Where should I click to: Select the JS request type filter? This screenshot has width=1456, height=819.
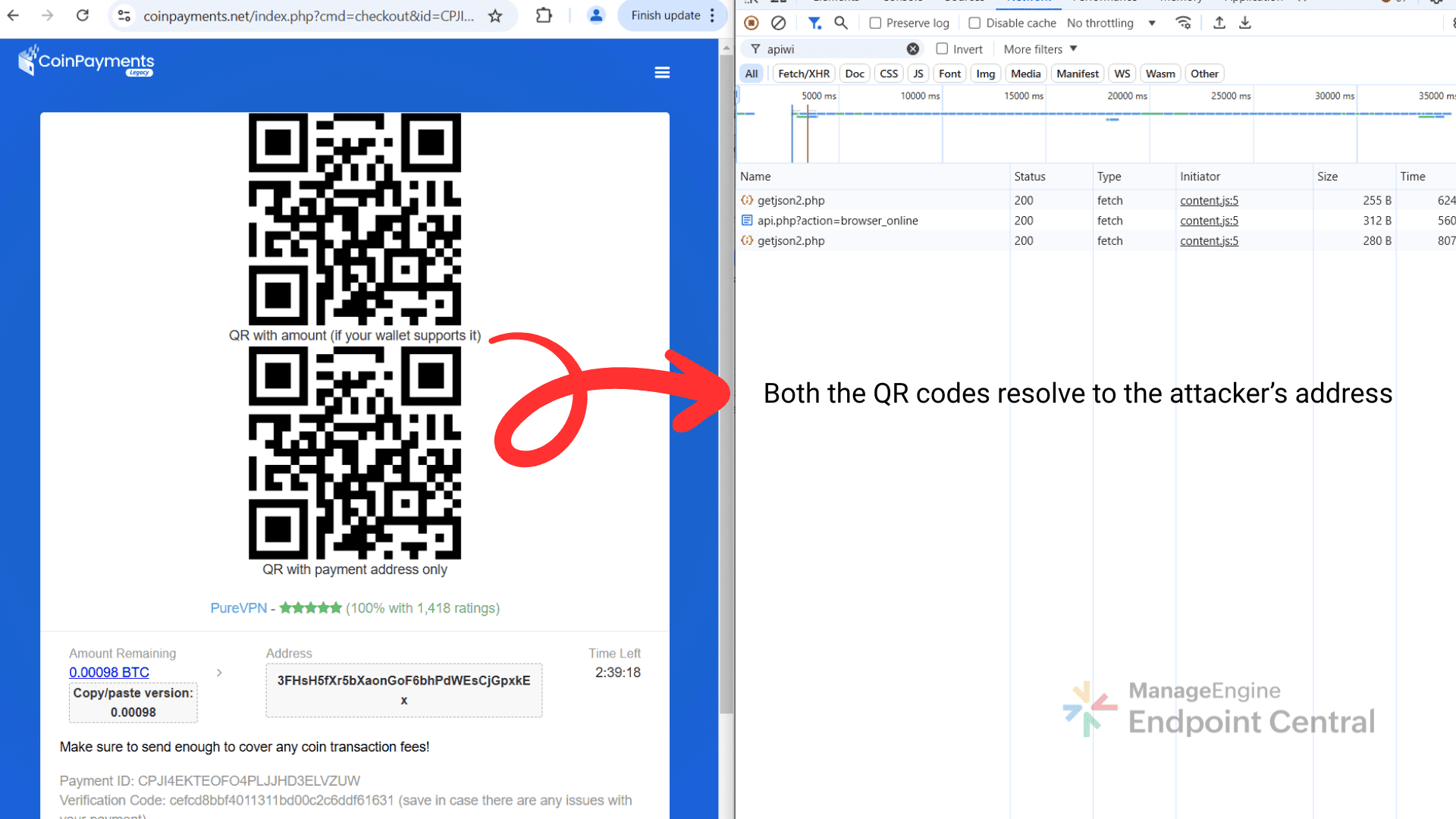pyautogui.click(x=918, y=74)
